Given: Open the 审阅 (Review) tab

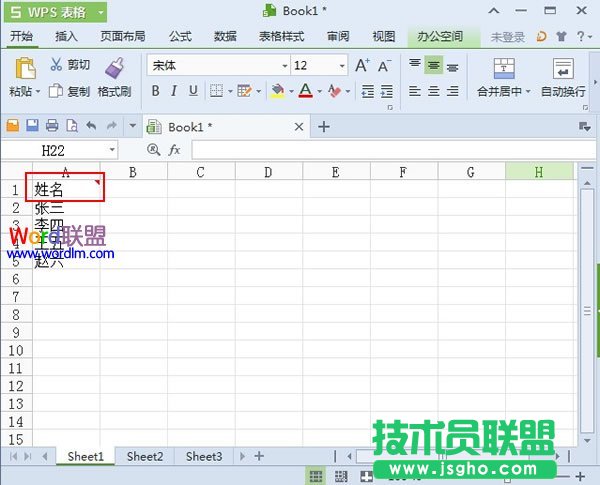Looking at the screenshot, I should 338,36.
